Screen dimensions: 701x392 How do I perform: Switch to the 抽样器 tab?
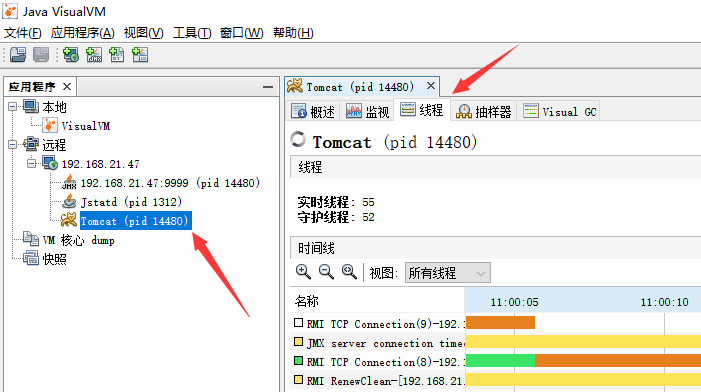pyautogui.click(x=483, y=111)
